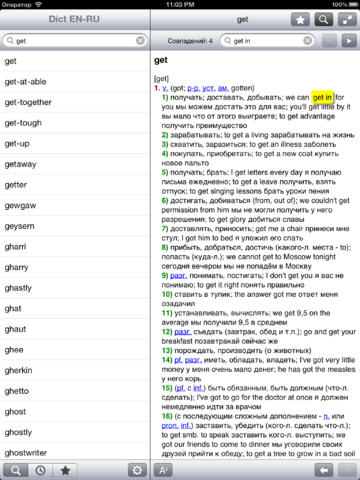
Task: Clear the 'get in' article search field
Action: pyautogui.click(x=308, y=41)
